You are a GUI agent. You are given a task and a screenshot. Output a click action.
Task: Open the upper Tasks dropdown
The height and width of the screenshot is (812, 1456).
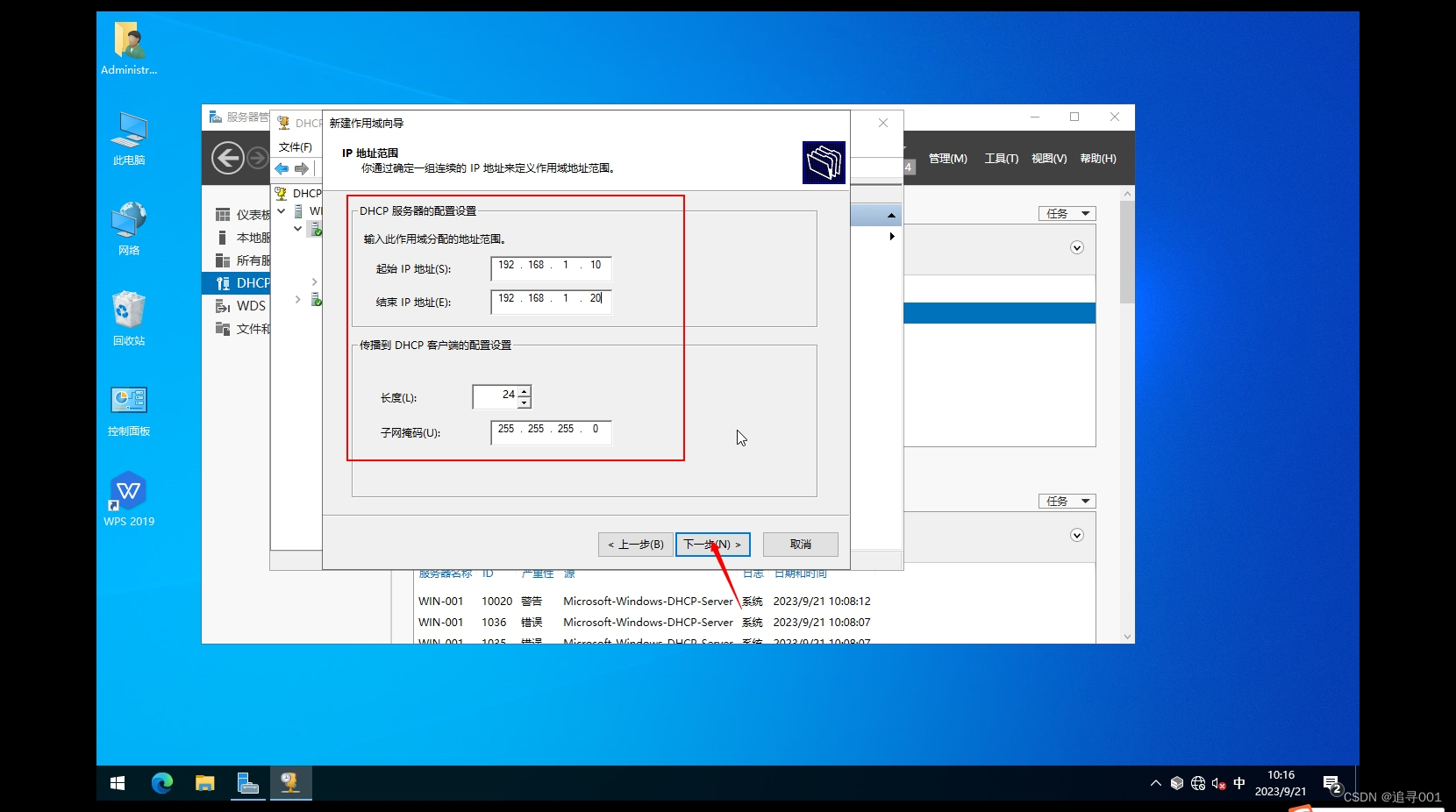point(1067,214)
